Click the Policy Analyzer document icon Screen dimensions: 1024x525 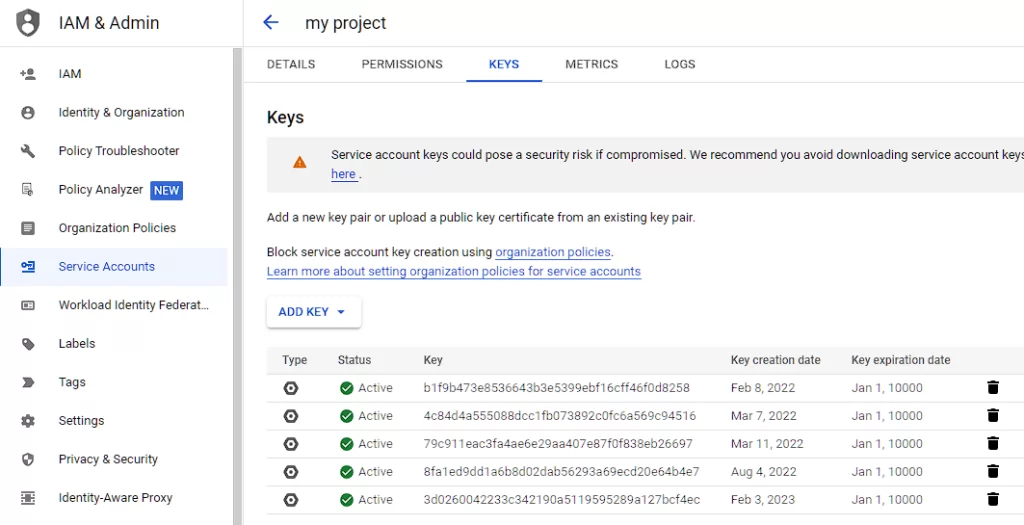[27, 189]
